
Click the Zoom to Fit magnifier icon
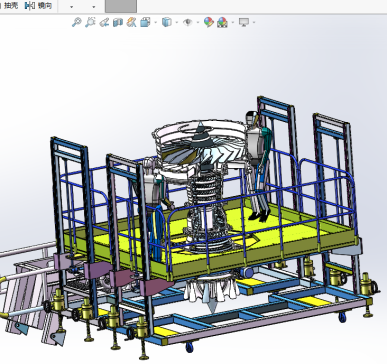77,22
